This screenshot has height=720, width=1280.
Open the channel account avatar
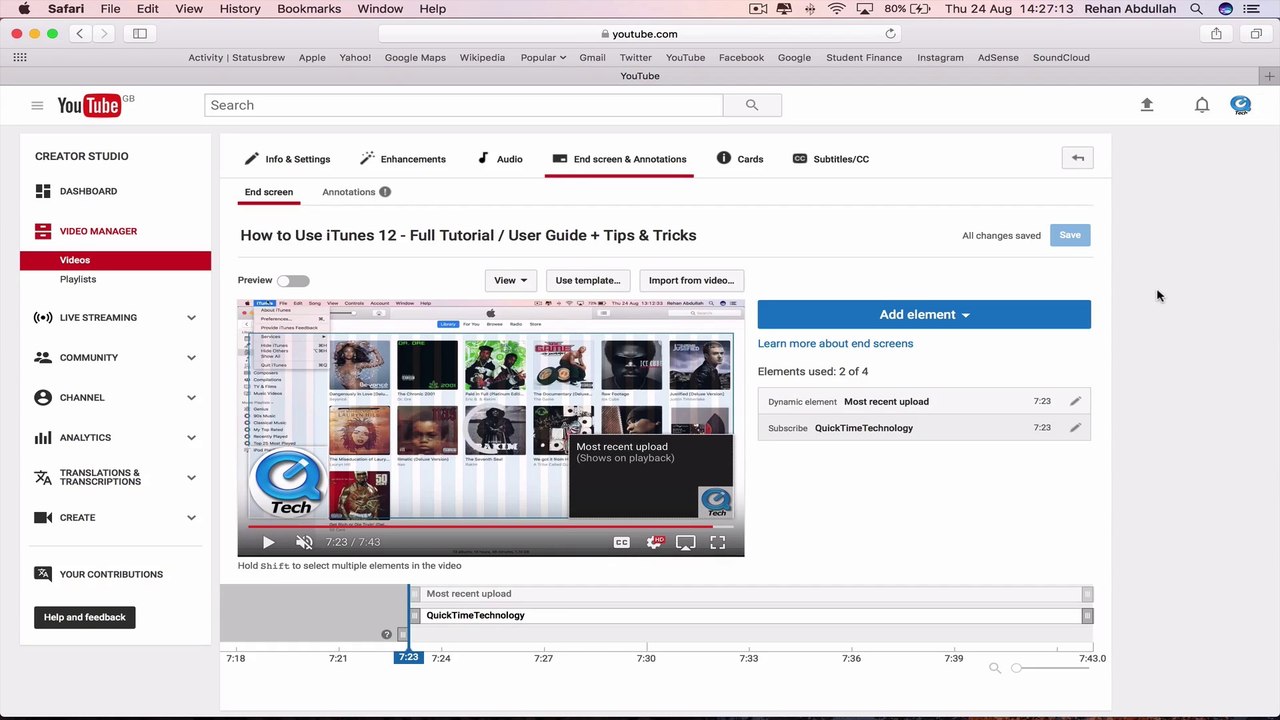[1241, 105]
